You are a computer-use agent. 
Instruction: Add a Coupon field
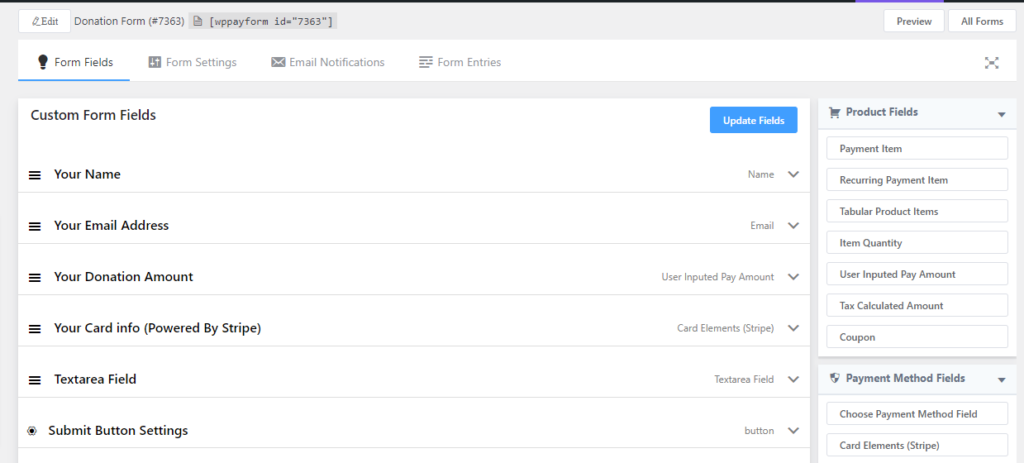point(917,337)
